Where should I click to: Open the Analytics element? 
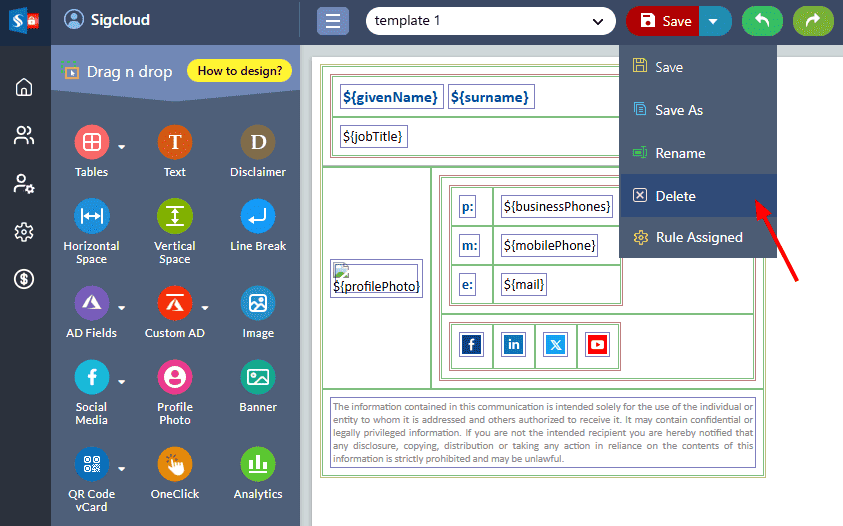[x=258, y=464]
